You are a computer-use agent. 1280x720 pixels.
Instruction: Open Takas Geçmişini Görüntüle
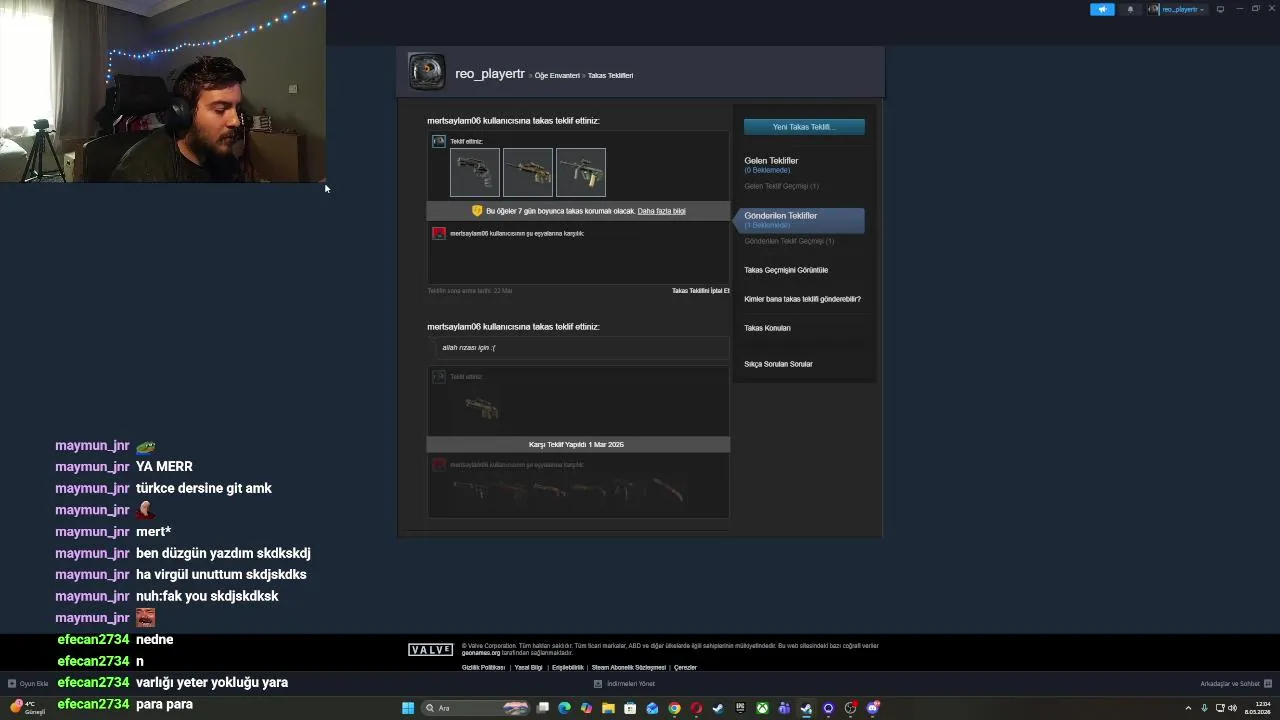786,270
